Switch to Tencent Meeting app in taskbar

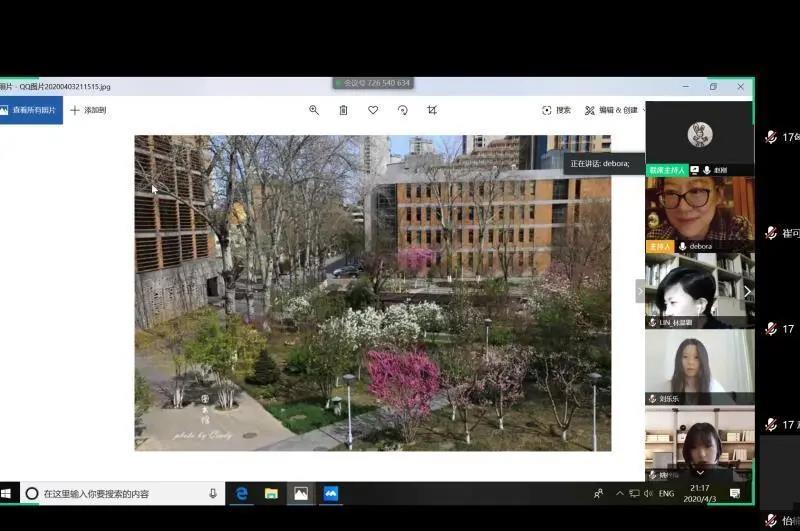coord(331,493)
